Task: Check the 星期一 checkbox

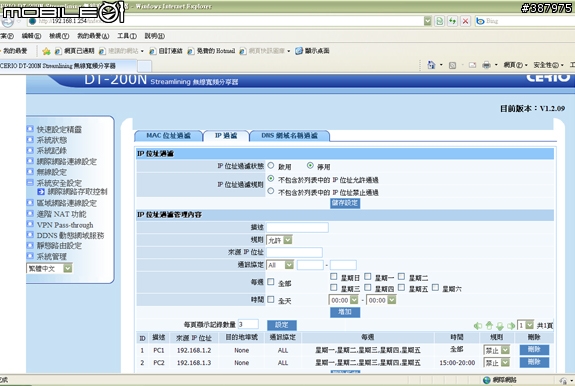Action: click(x=367, y=276)
